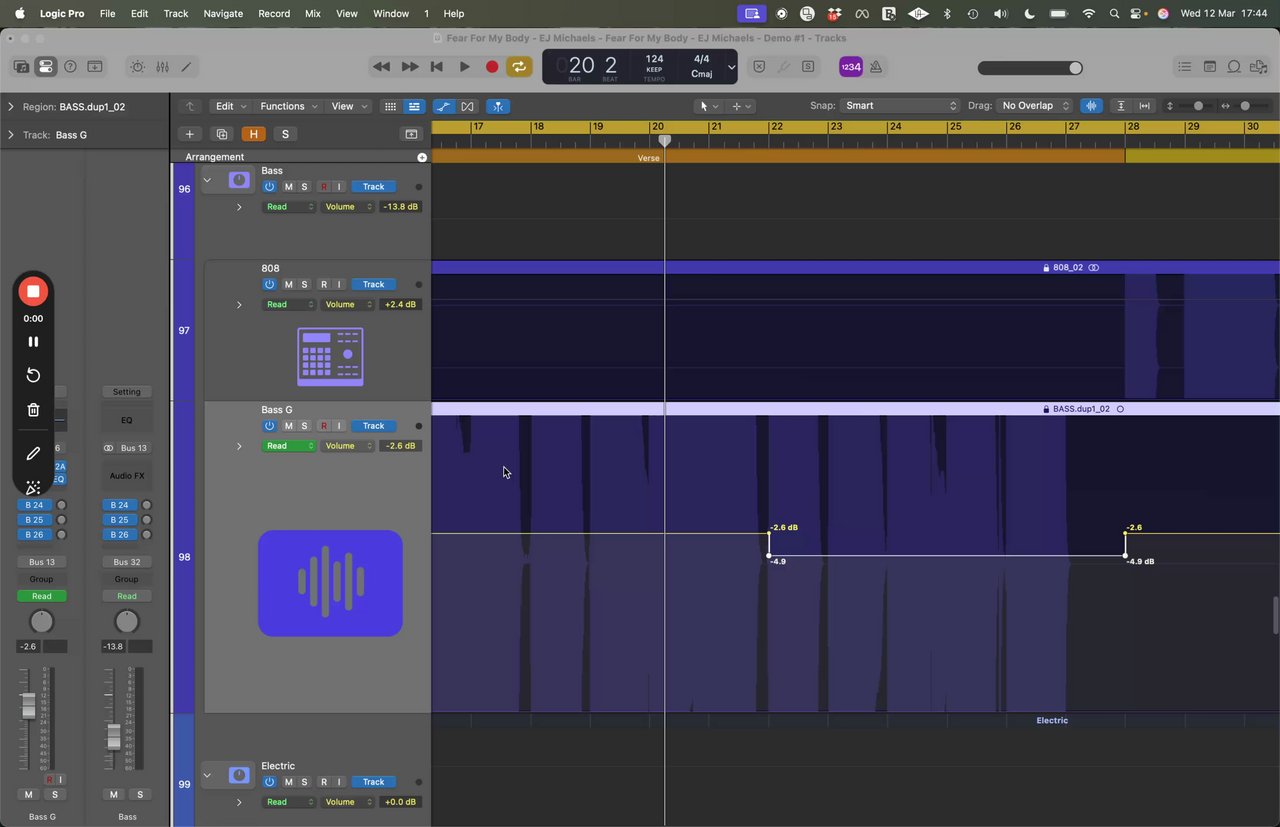Image resolution: width=1280 pixels, height=827 pixels.
Task: Toggle the Hide tracks H button
Action: 254,134
